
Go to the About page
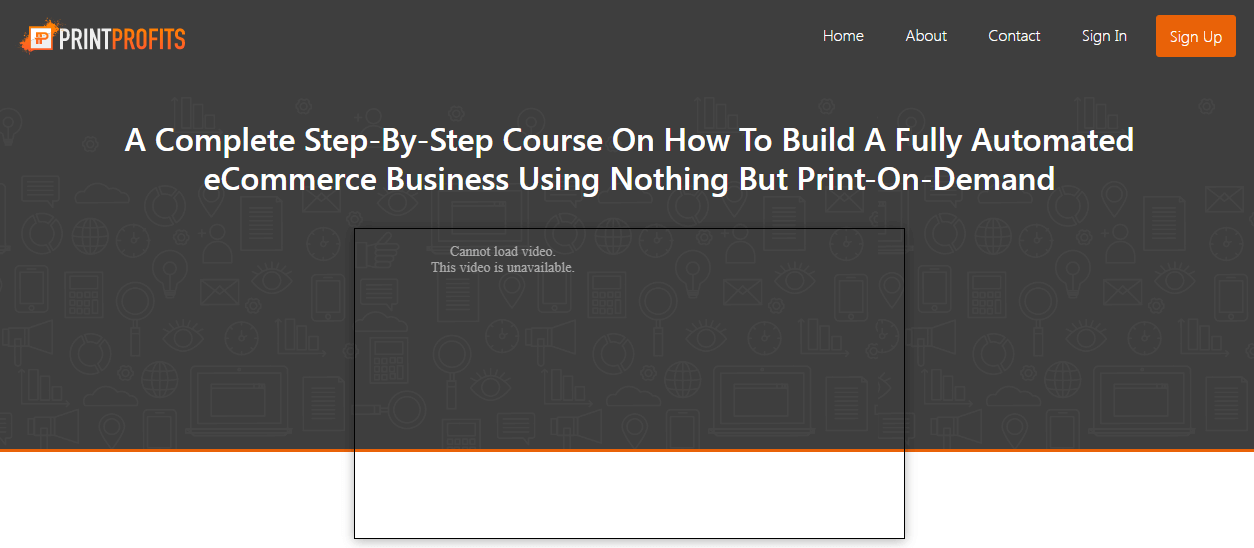coord(926,36)
